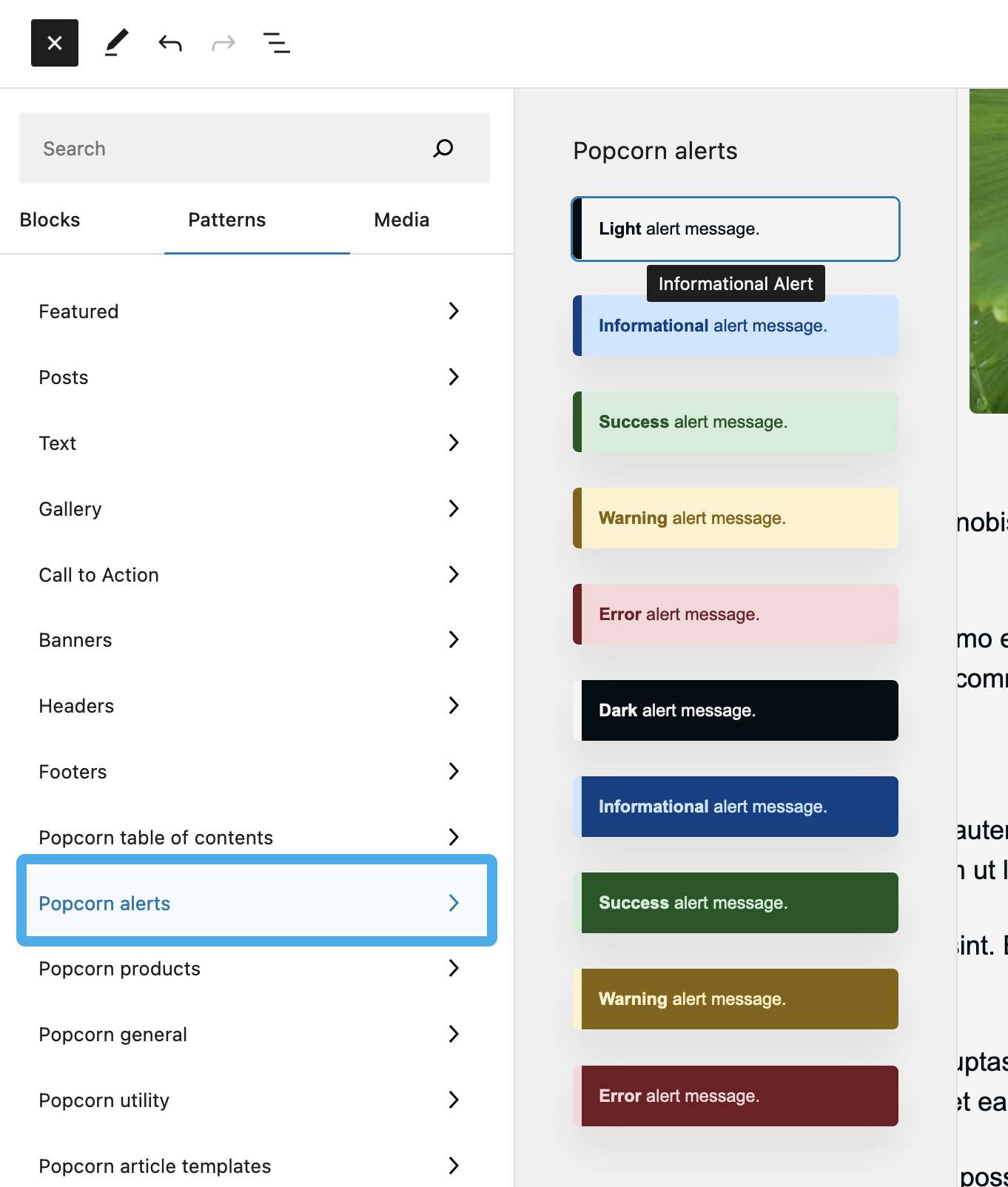1008x1187 pixels.
Task: Add the light green Success alert pattern
Action: 736,422
